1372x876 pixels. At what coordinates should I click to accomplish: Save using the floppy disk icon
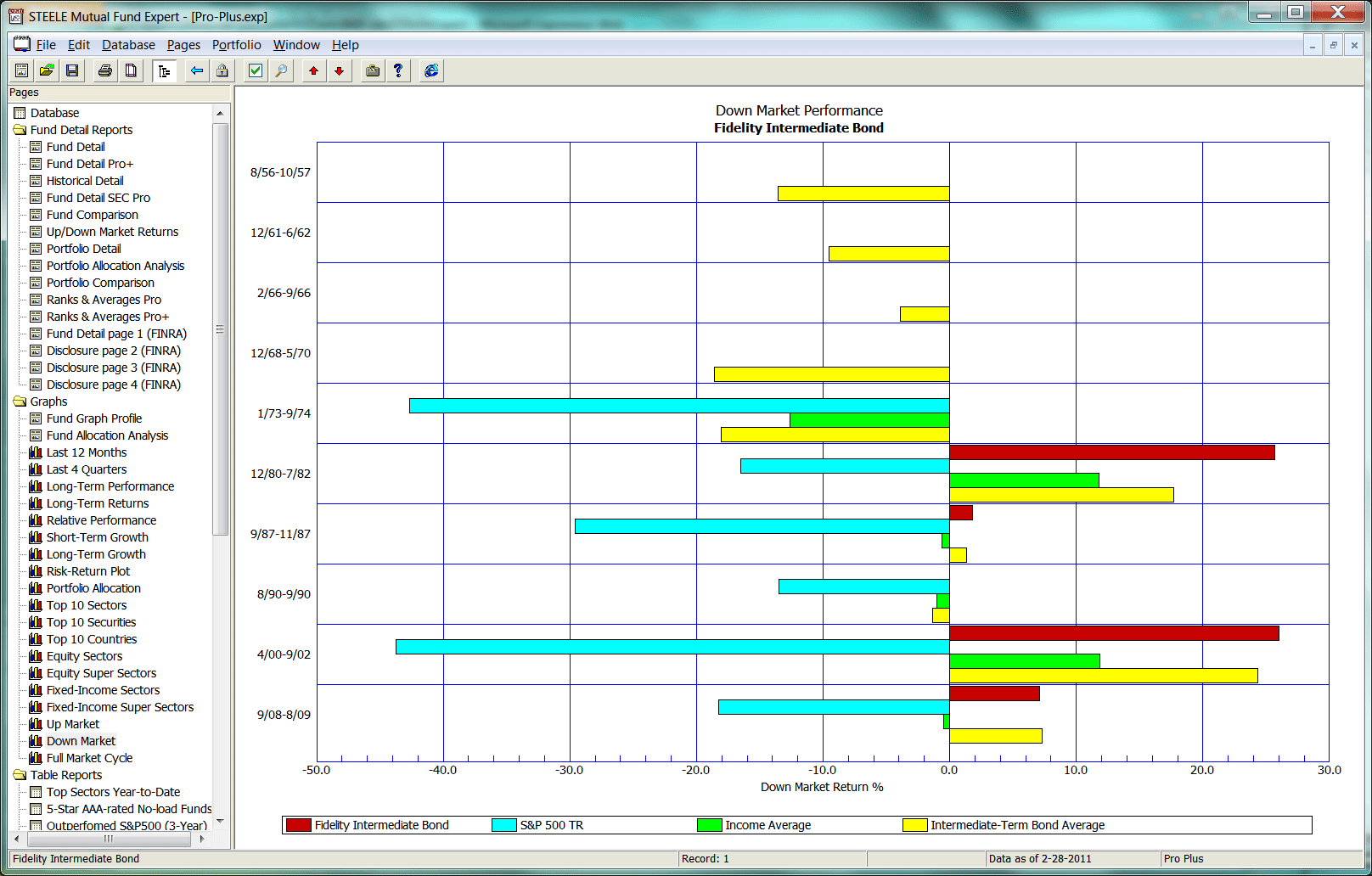(72, 70)
